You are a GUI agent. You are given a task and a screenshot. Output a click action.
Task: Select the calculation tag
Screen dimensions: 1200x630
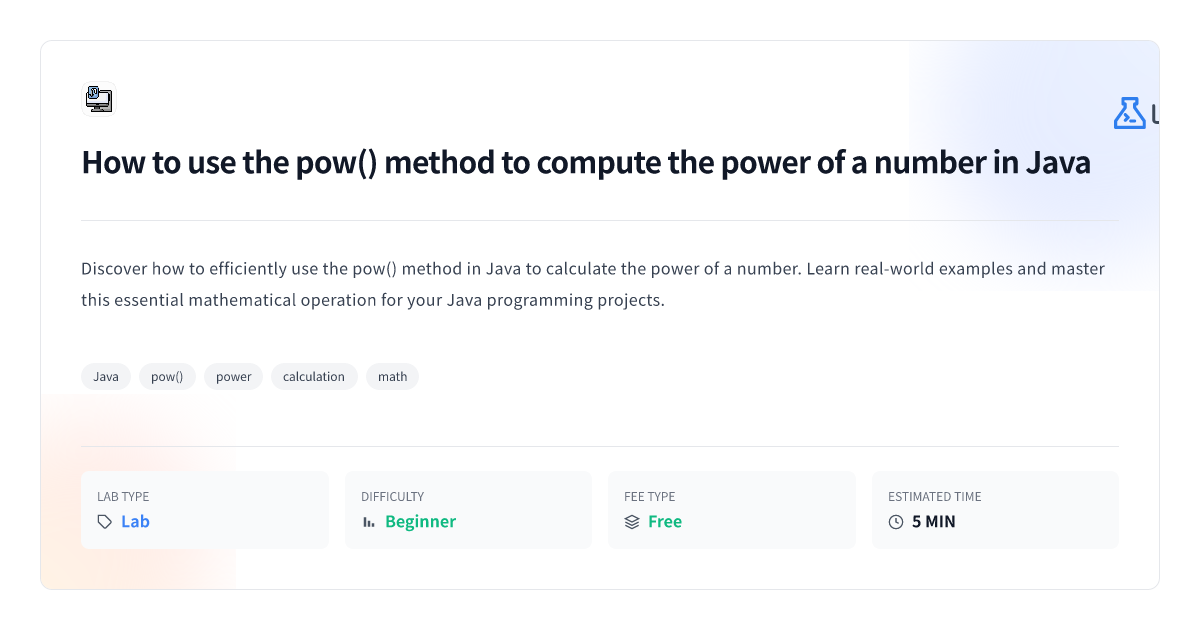coord(314,377)
